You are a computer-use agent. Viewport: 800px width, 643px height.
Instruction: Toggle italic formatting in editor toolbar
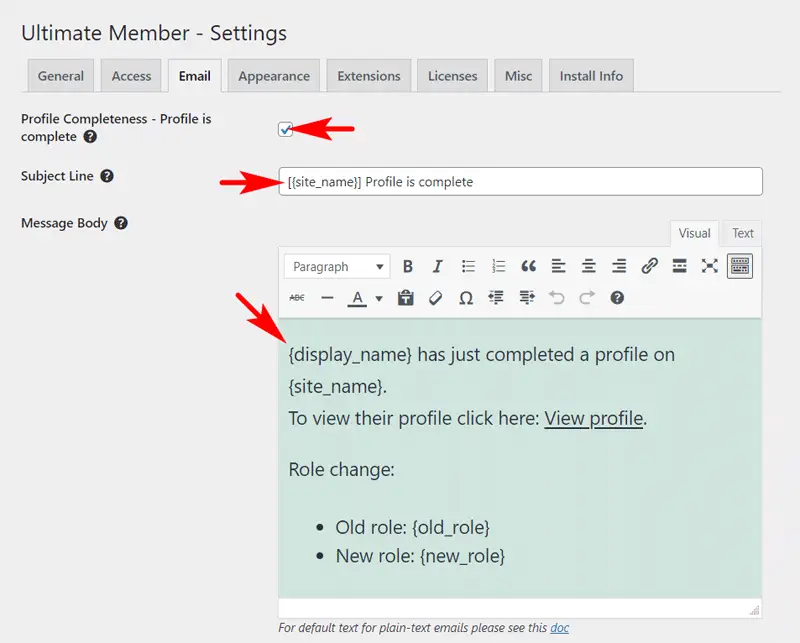pyautogui.click(x=437, y=266)
